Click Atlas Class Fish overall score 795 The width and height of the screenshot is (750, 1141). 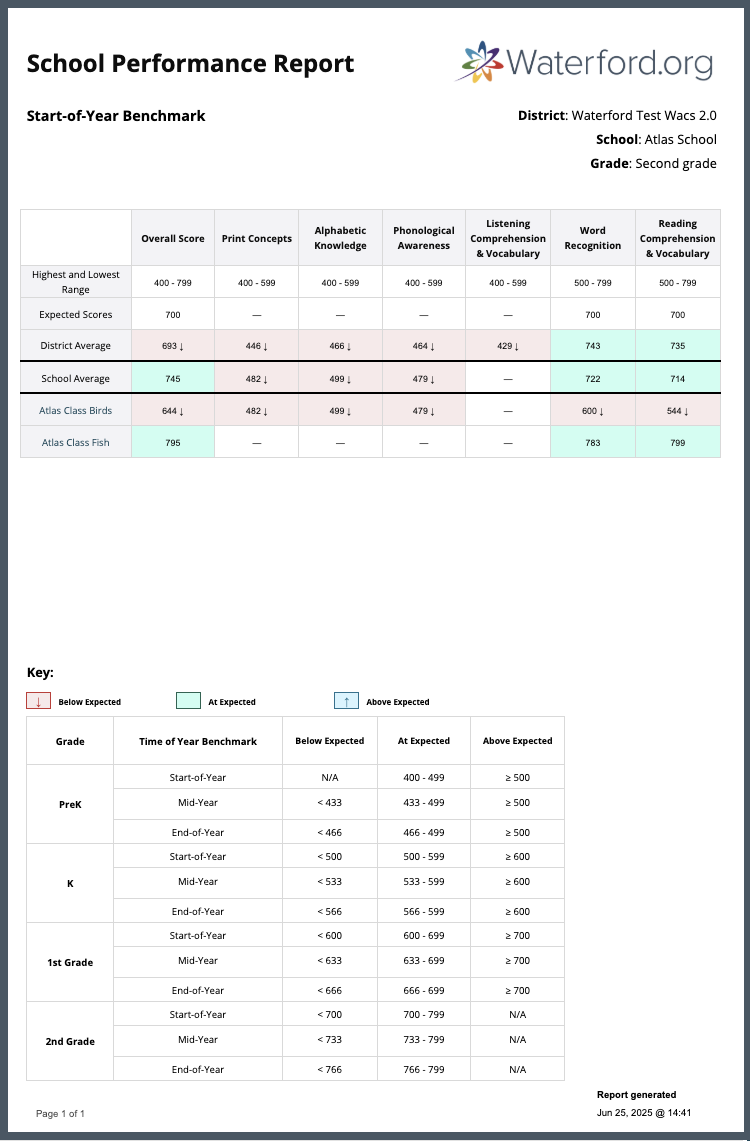(173, 442)
